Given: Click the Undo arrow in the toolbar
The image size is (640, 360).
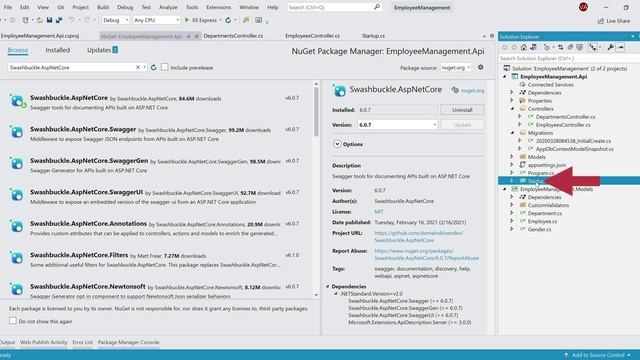Looking at the screenshot, I should click(72, 20).
